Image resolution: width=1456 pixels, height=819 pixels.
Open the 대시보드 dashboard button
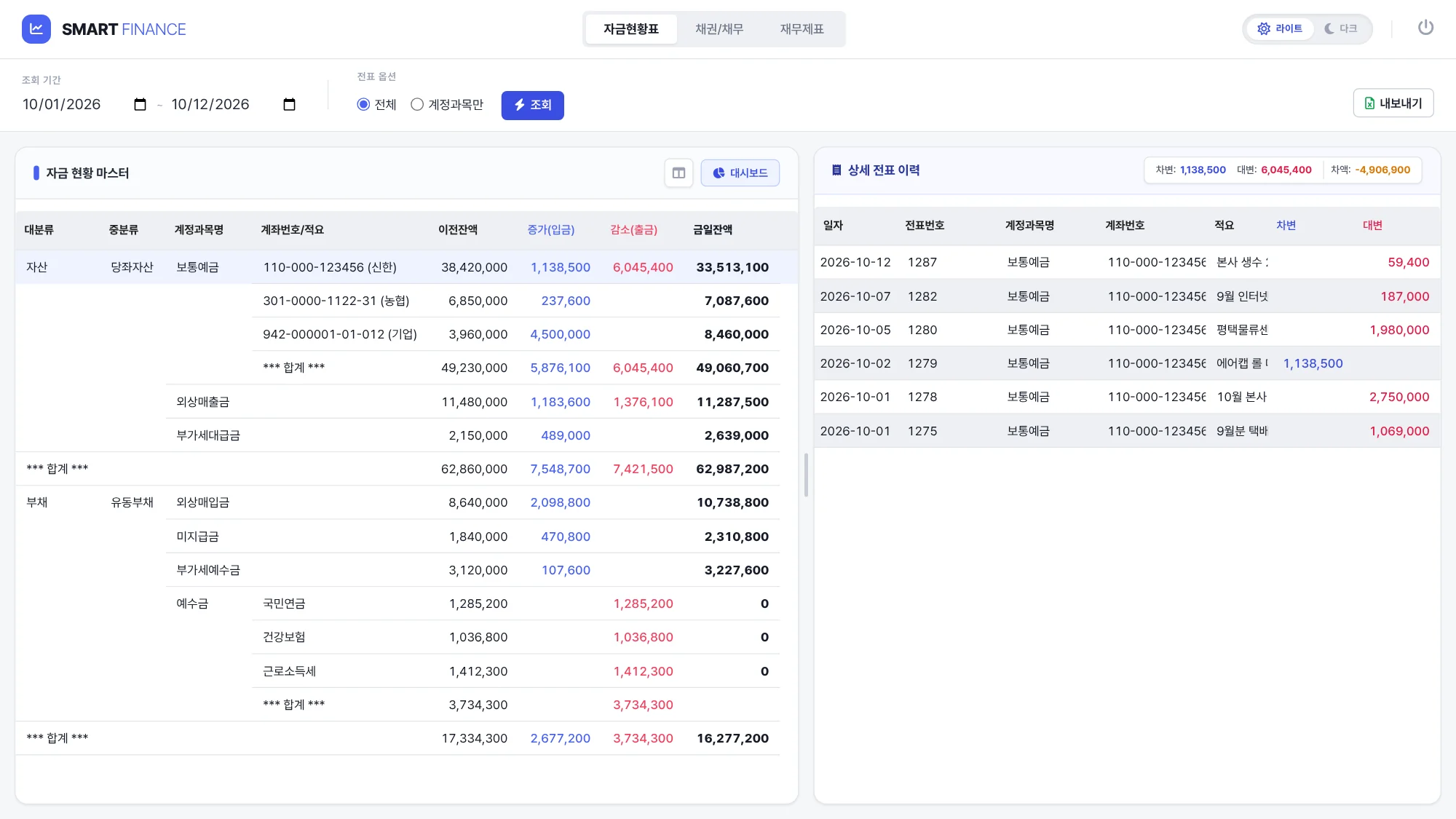pyautogui.click(x=740, y=173)
